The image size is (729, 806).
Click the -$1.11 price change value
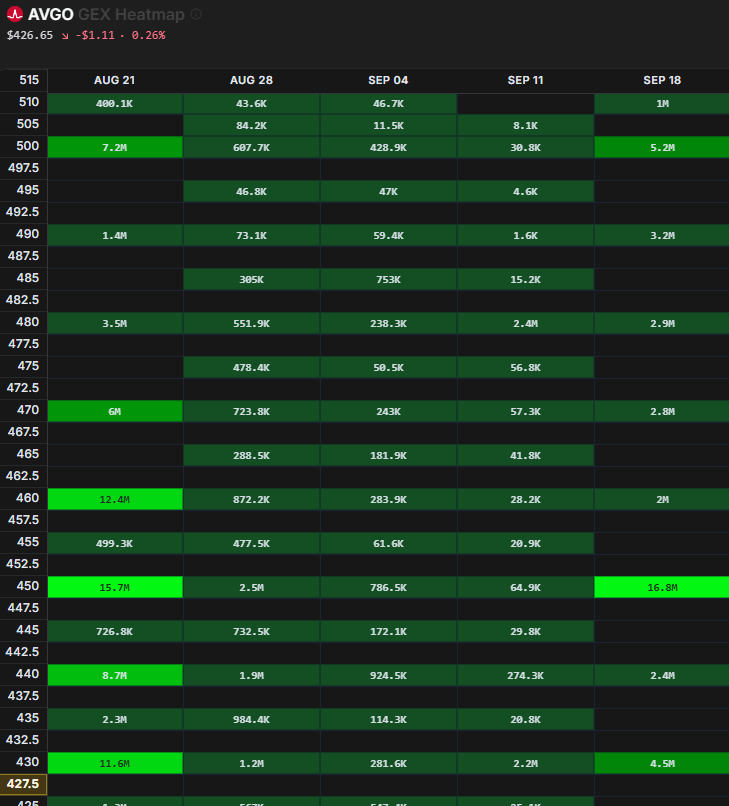click(95, 35)
